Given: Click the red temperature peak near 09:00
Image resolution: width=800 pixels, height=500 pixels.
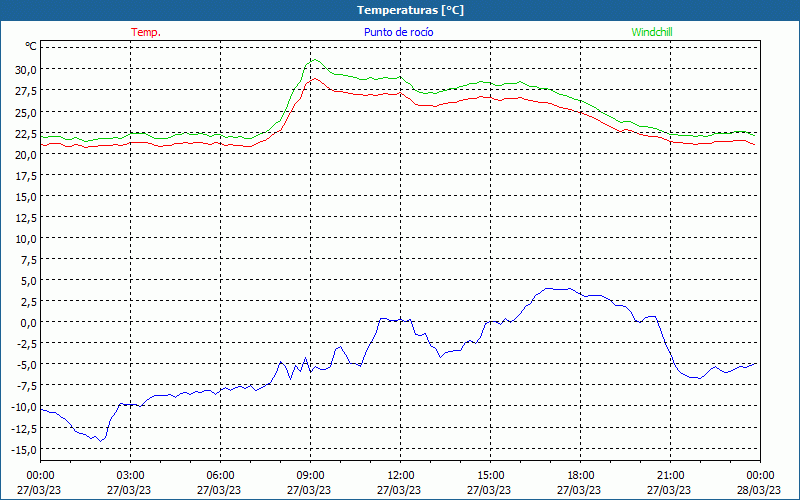Looking at the screenshot, I should point(315,78).
